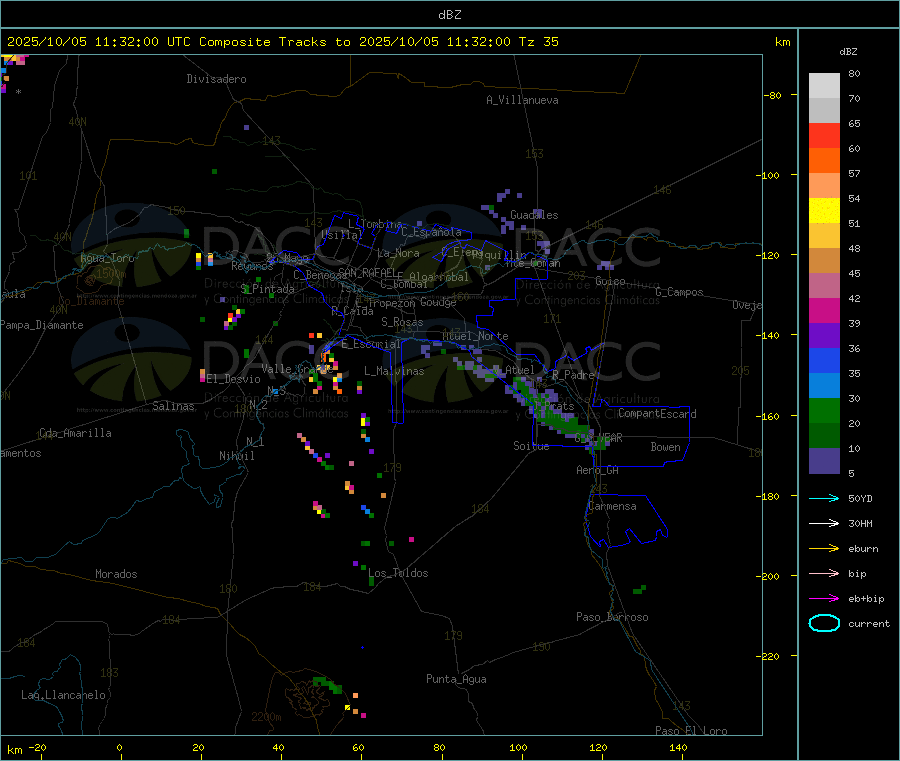The image size is (900, 761).
Task: Click the SAN_RAFAEL label on map
Action: pyautogui.click(x=366, y=272)
